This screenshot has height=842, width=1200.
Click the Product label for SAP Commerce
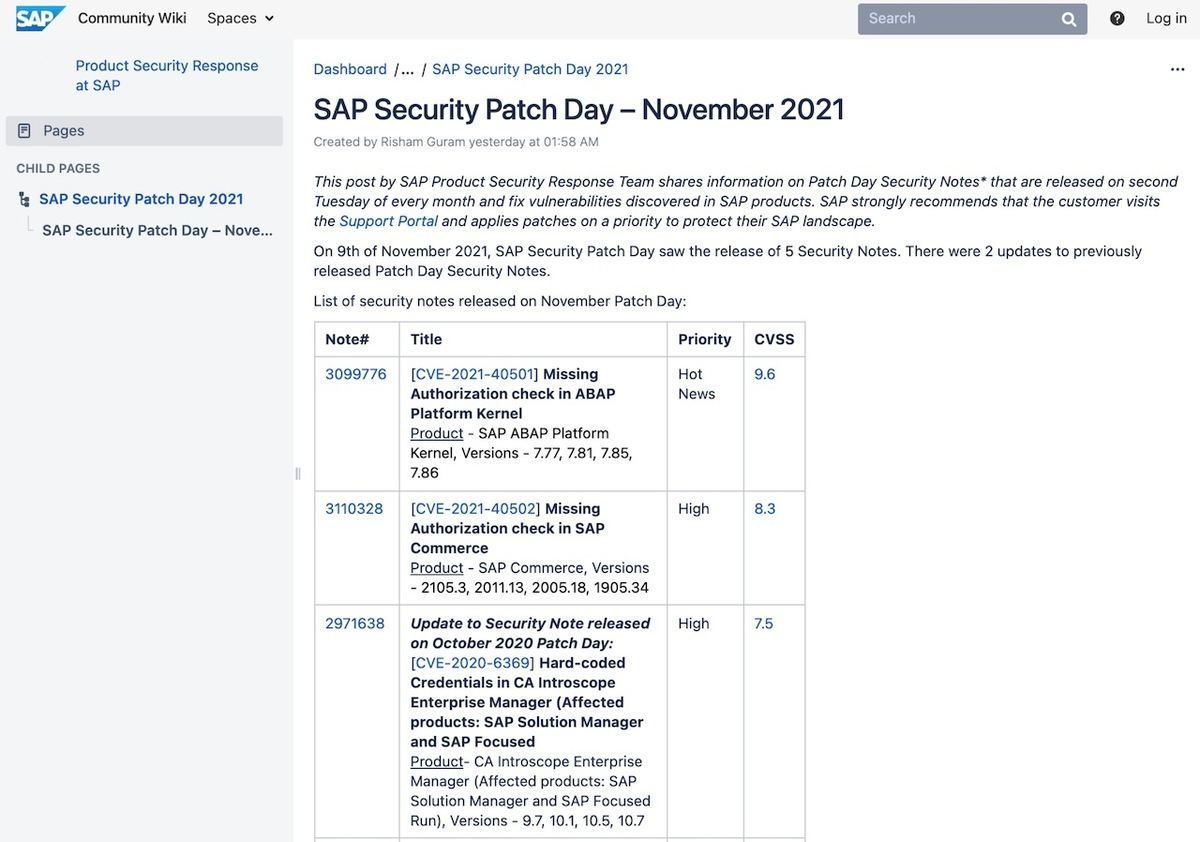click(x=437, y=567)
